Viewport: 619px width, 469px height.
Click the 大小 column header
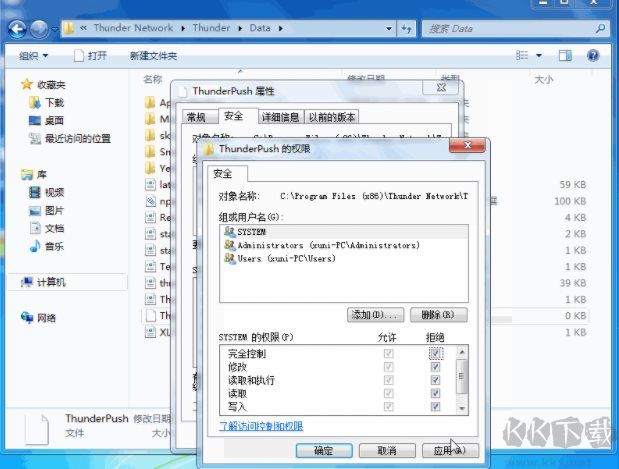[544, 79]
